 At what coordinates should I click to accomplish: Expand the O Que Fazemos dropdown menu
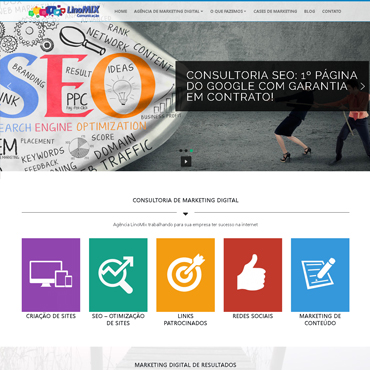coord(228,11)
